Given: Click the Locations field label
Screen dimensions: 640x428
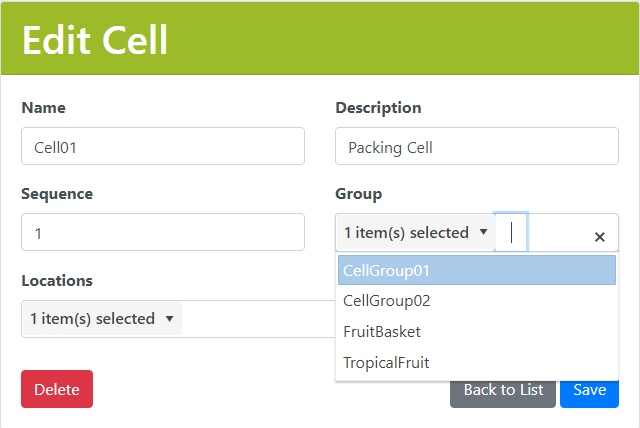Looking at the screenshot, I should coord(57,281).
